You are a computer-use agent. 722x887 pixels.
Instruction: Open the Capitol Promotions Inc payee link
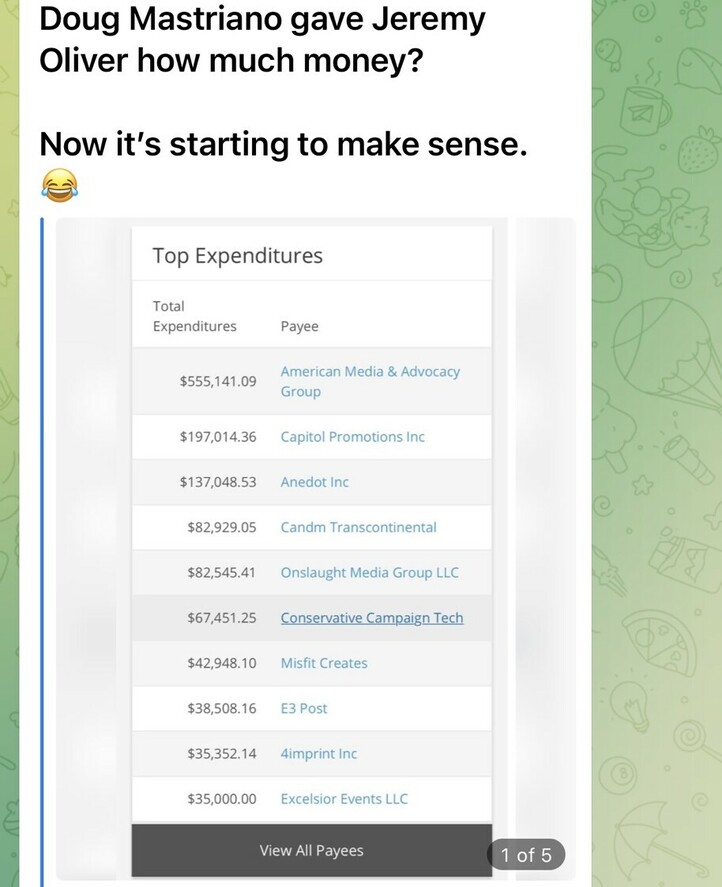352,437
